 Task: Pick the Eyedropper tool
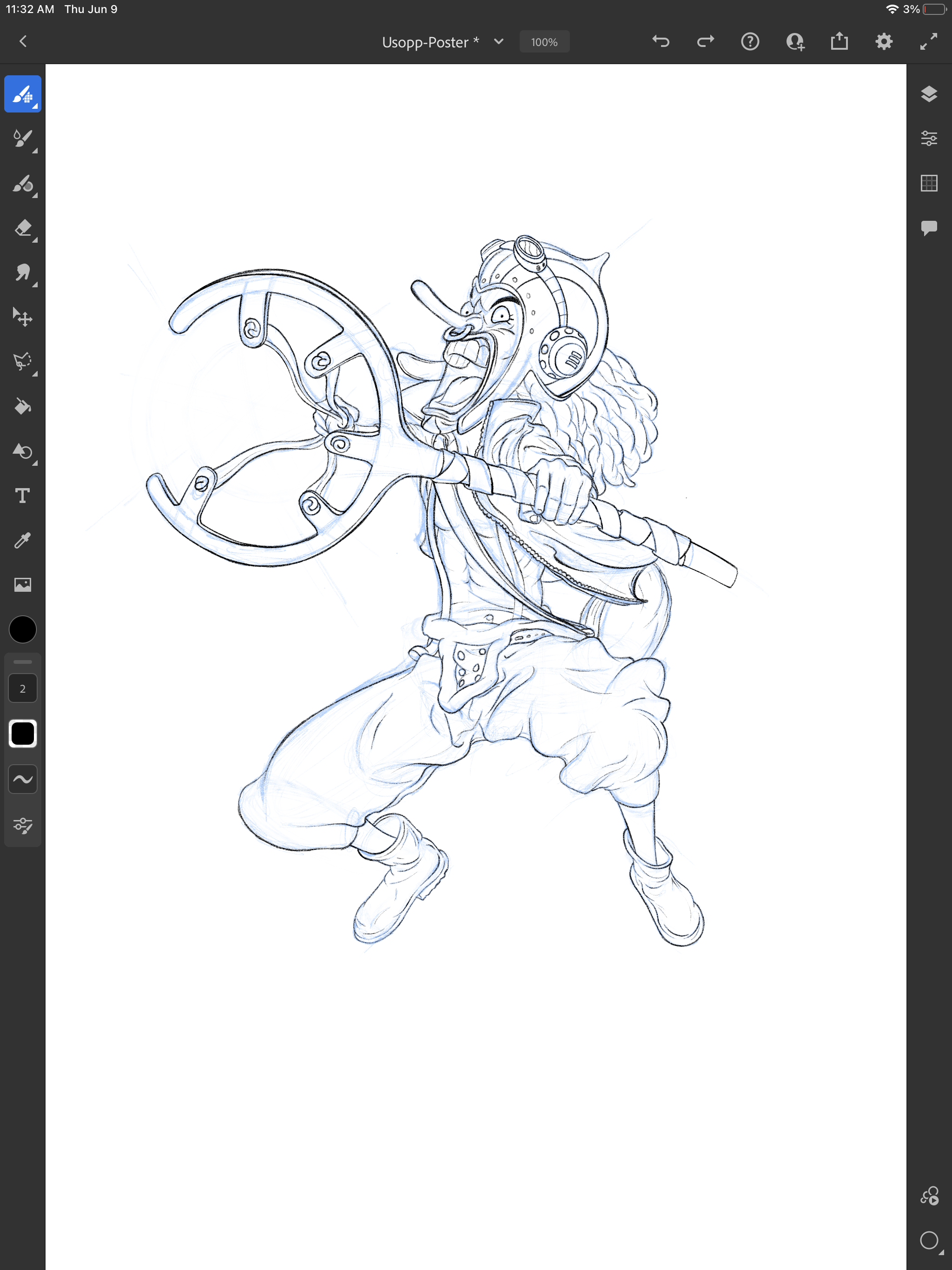click(22, 540)
